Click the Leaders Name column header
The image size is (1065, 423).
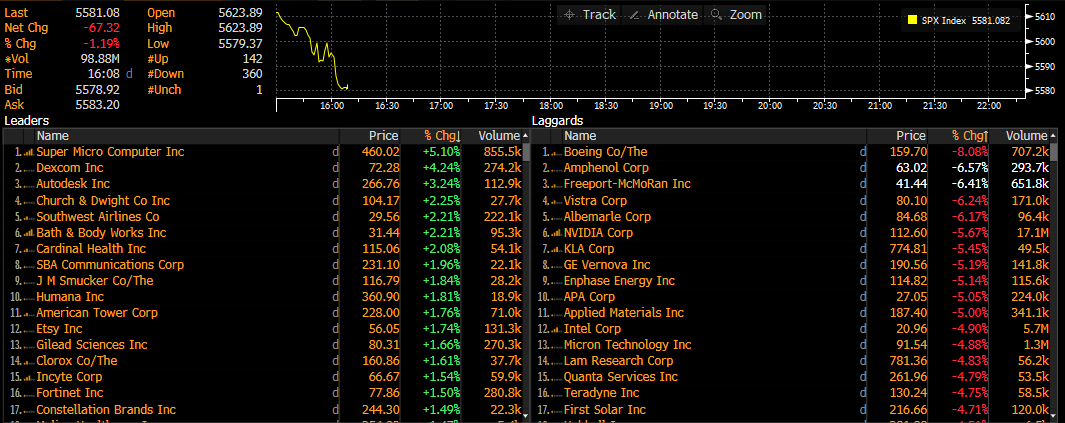click(x=53, y=136)
